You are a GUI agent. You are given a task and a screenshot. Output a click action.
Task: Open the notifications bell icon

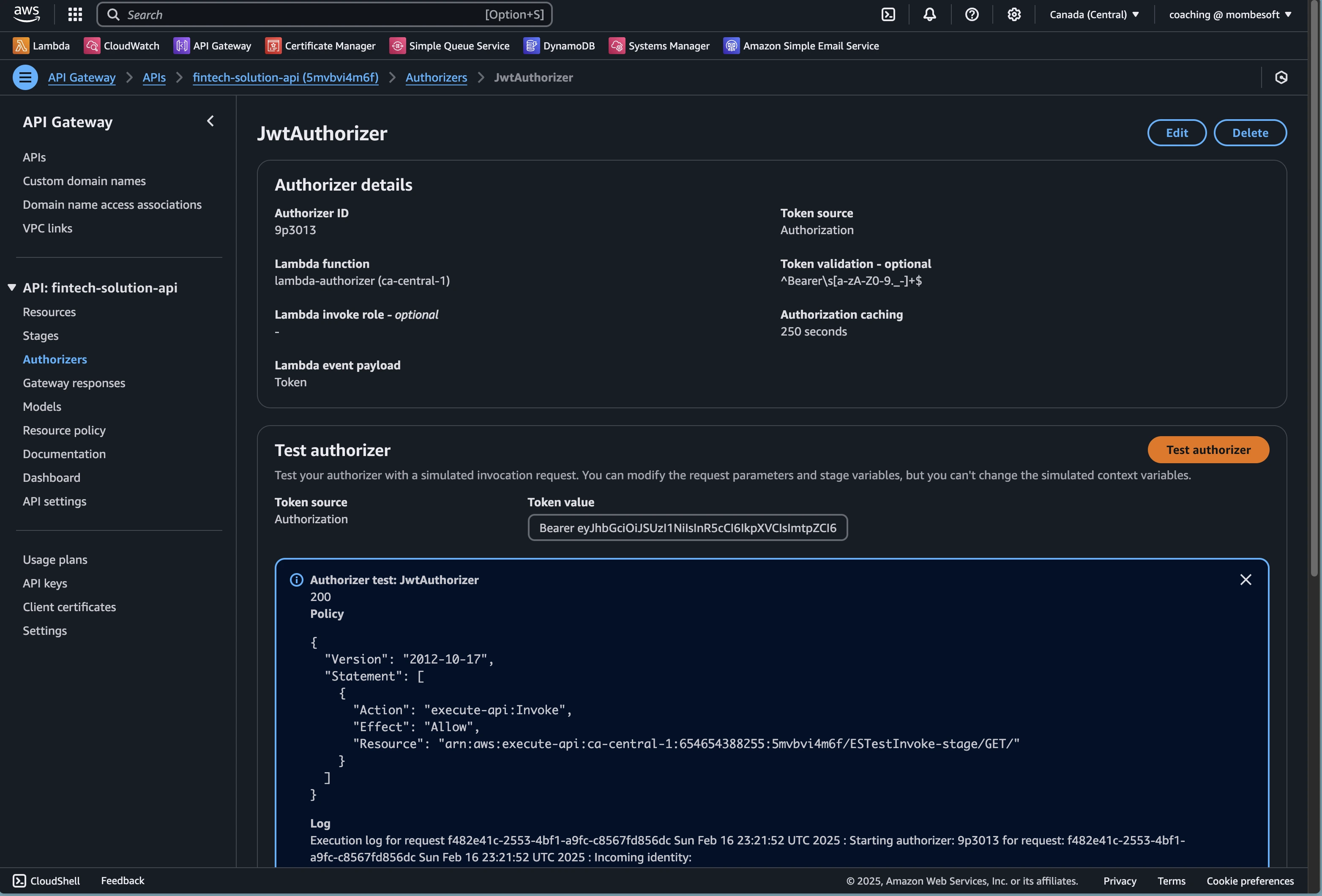(929, 14)
